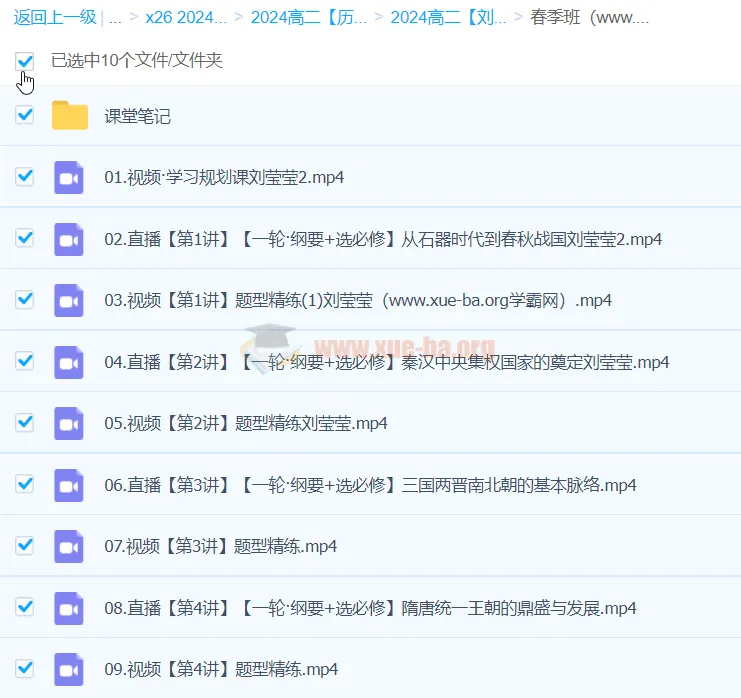Screen dimensions: 741x698
Task: Go to 2024高二【历... breadcrumb
Action: click(x=309, y=17)
